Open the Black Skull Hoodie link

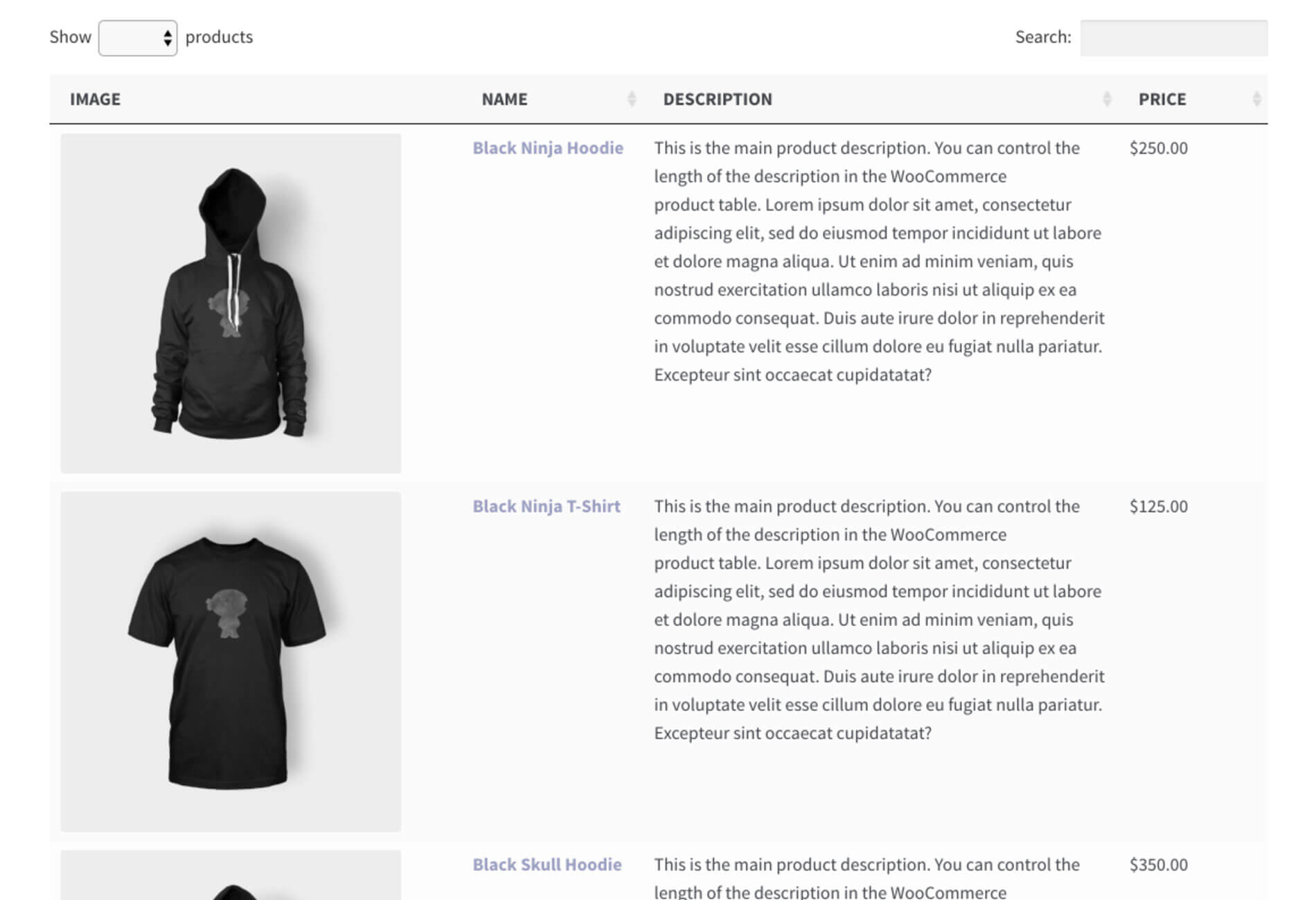546,865
